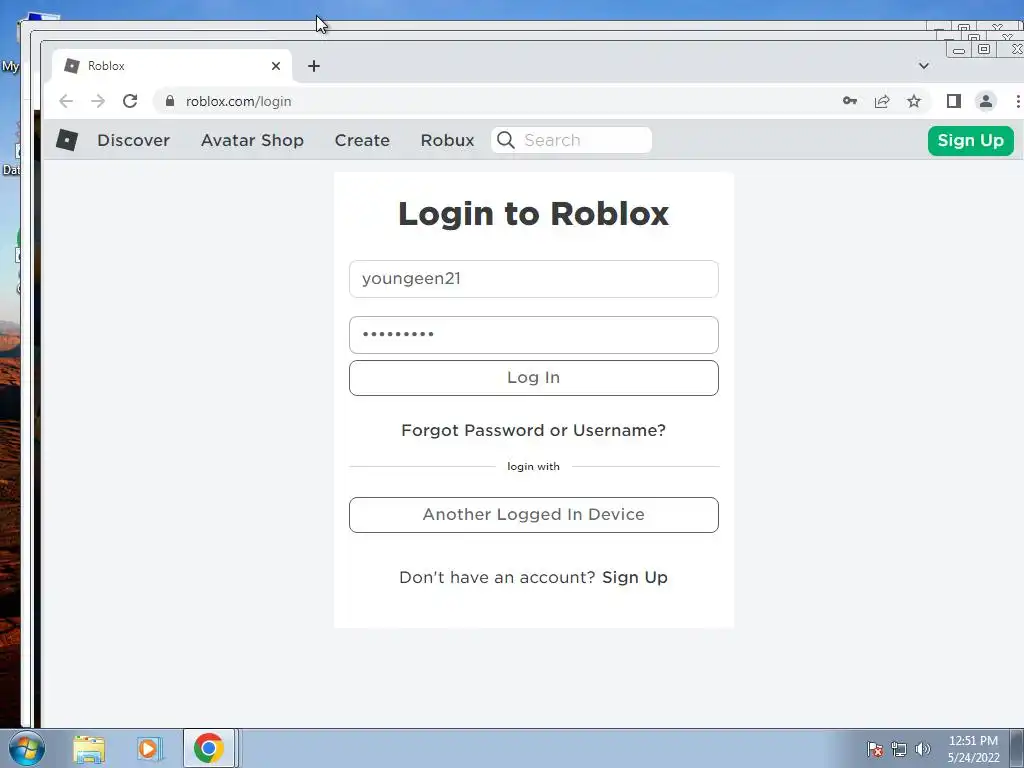This screenshot has height=768, width=1024.
Task: Click the browser back arrow
Action: [66, 101]
